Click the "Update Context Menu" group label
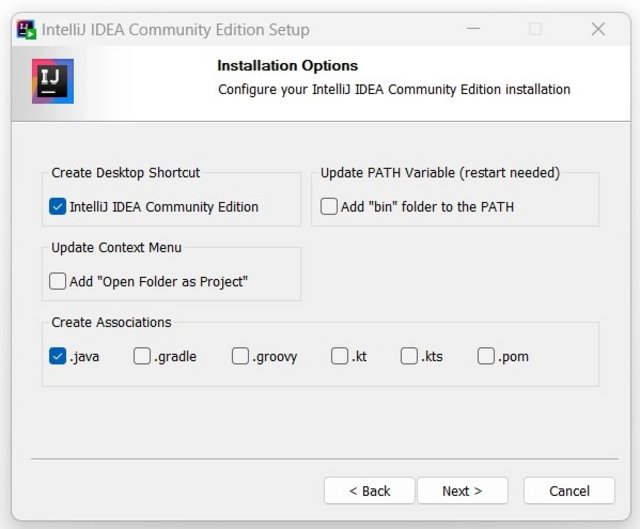 (x=116, y=247)
